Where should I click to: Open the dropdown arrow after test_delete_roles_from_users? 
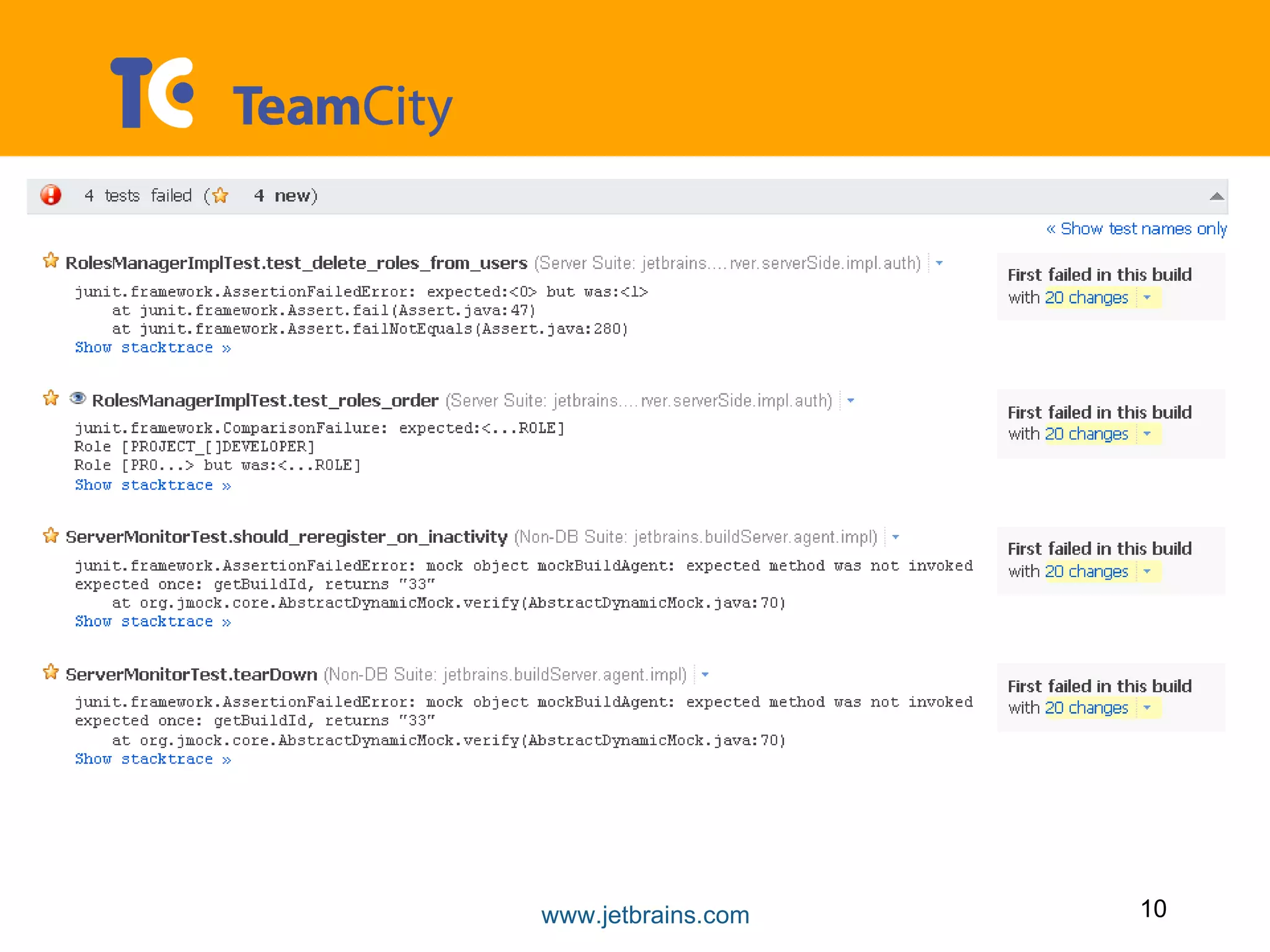(939, 263)
